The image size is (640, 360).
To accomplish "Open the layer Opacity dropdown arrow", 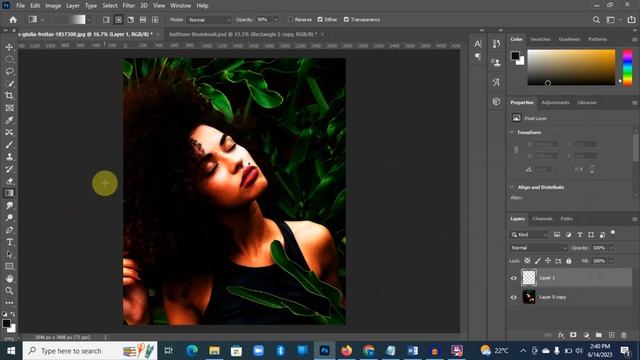I will click(x=611, y=248).
